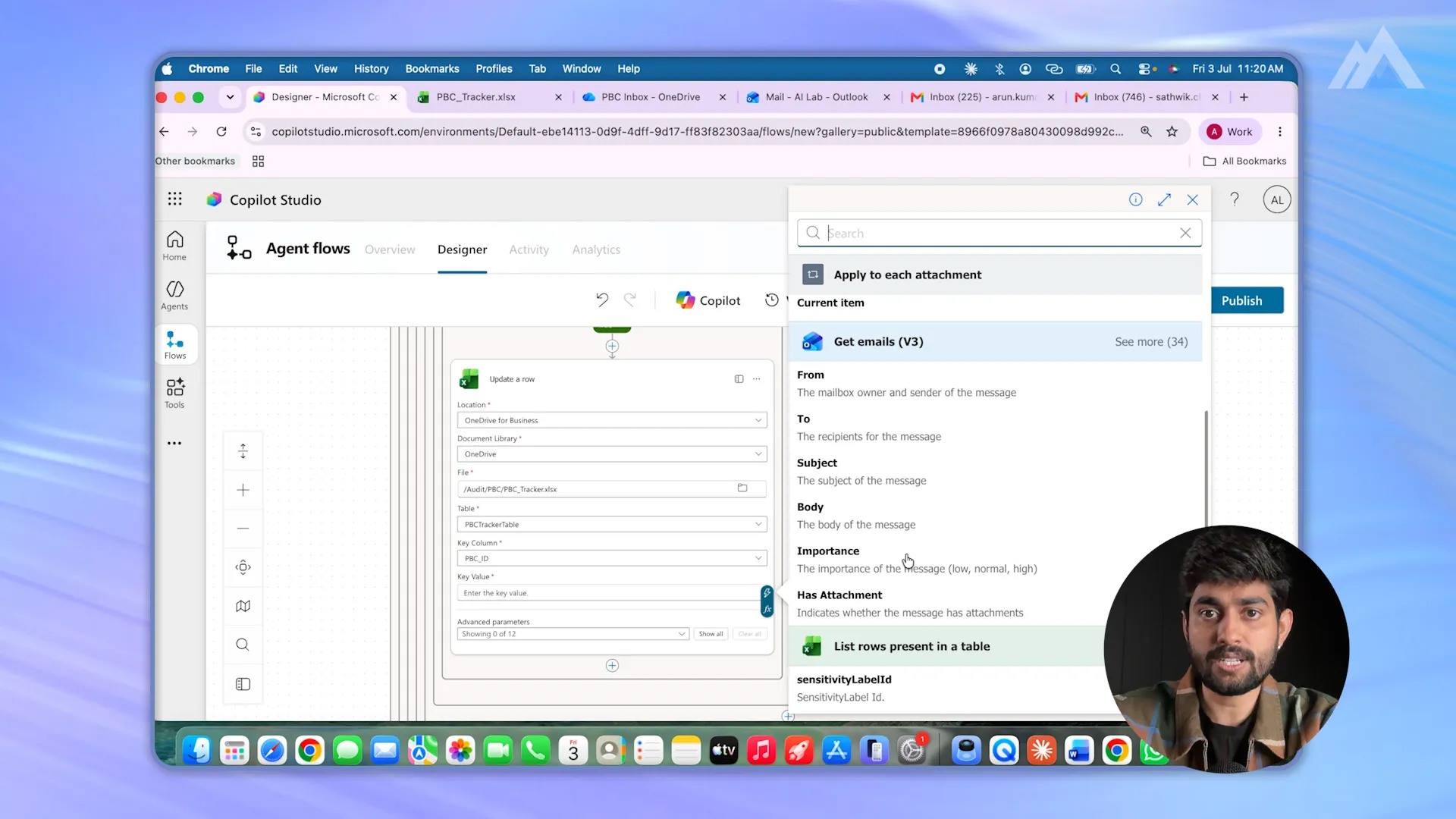1456x819 pixels.
Task: Close the dynamic content panel
Action: coord(1193,199)
